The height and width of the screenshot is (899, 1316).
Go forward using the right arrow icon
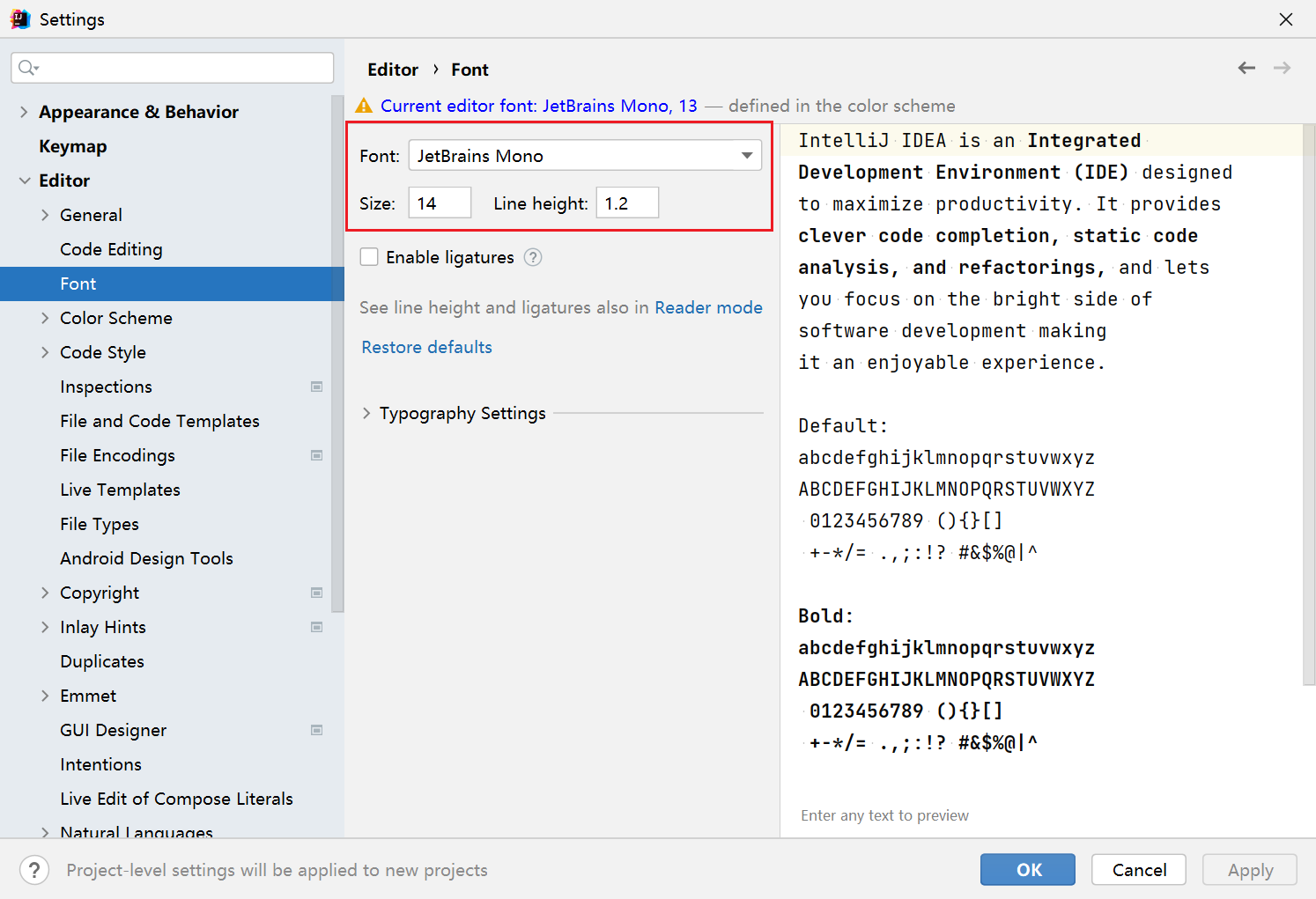(x=1283, y=68)
